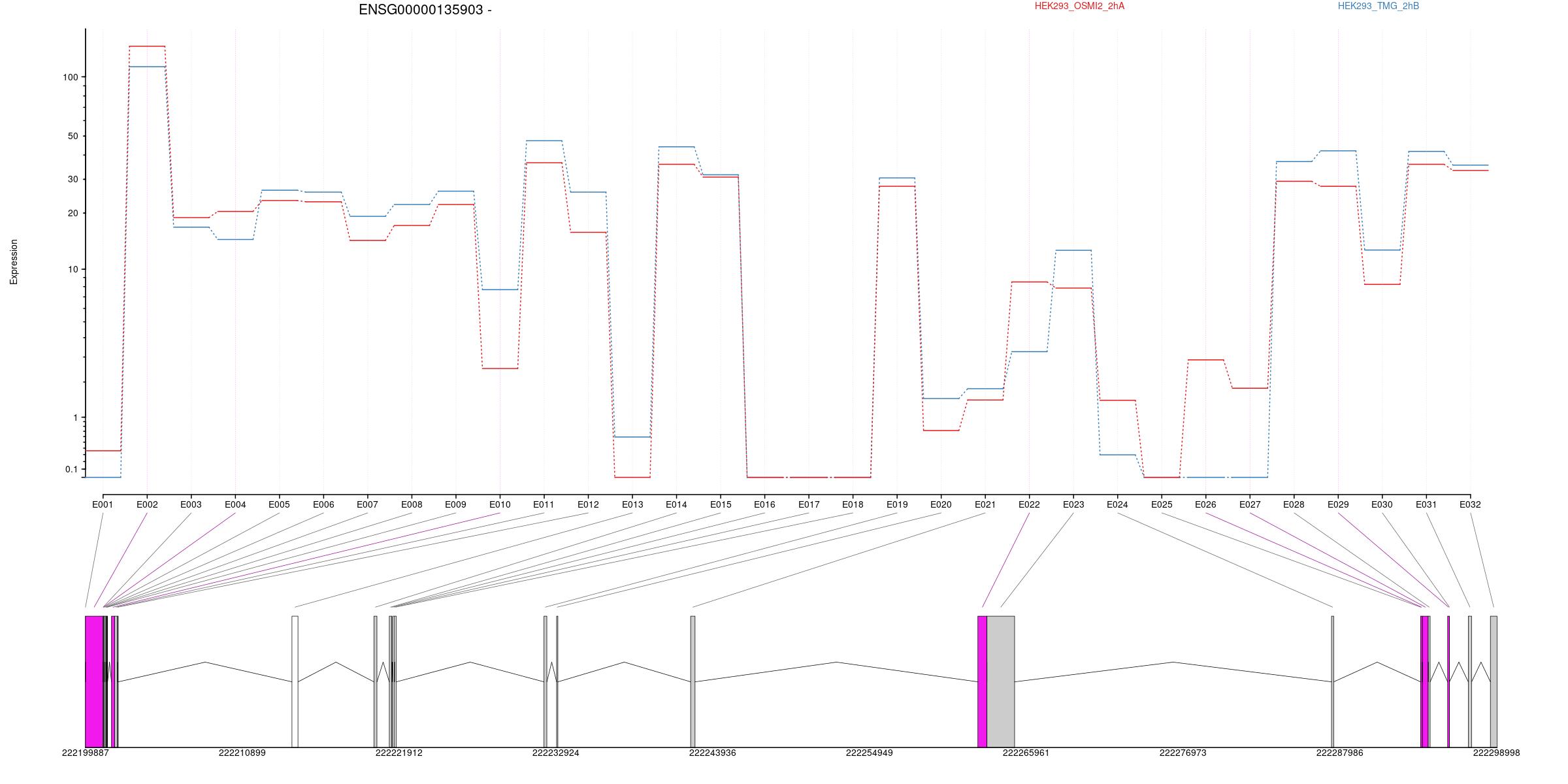Click the E010 exon label

500,504
